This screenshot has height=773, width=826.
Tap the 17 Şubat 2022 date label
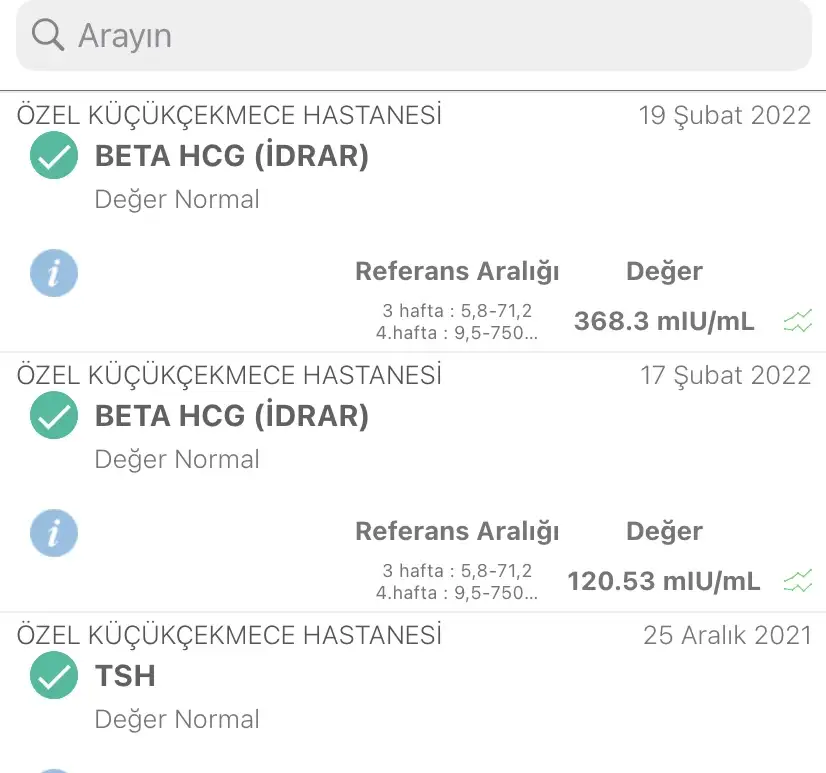[x=725, y=375]
